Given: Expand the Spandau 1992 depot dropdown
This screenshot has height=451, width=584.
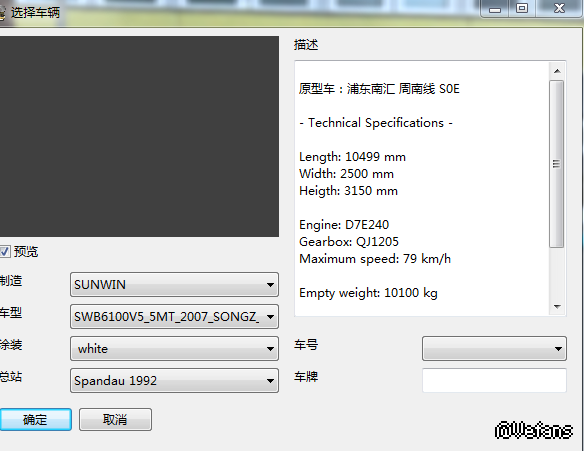Looking at the screenshot, I should tap(174, 381).
